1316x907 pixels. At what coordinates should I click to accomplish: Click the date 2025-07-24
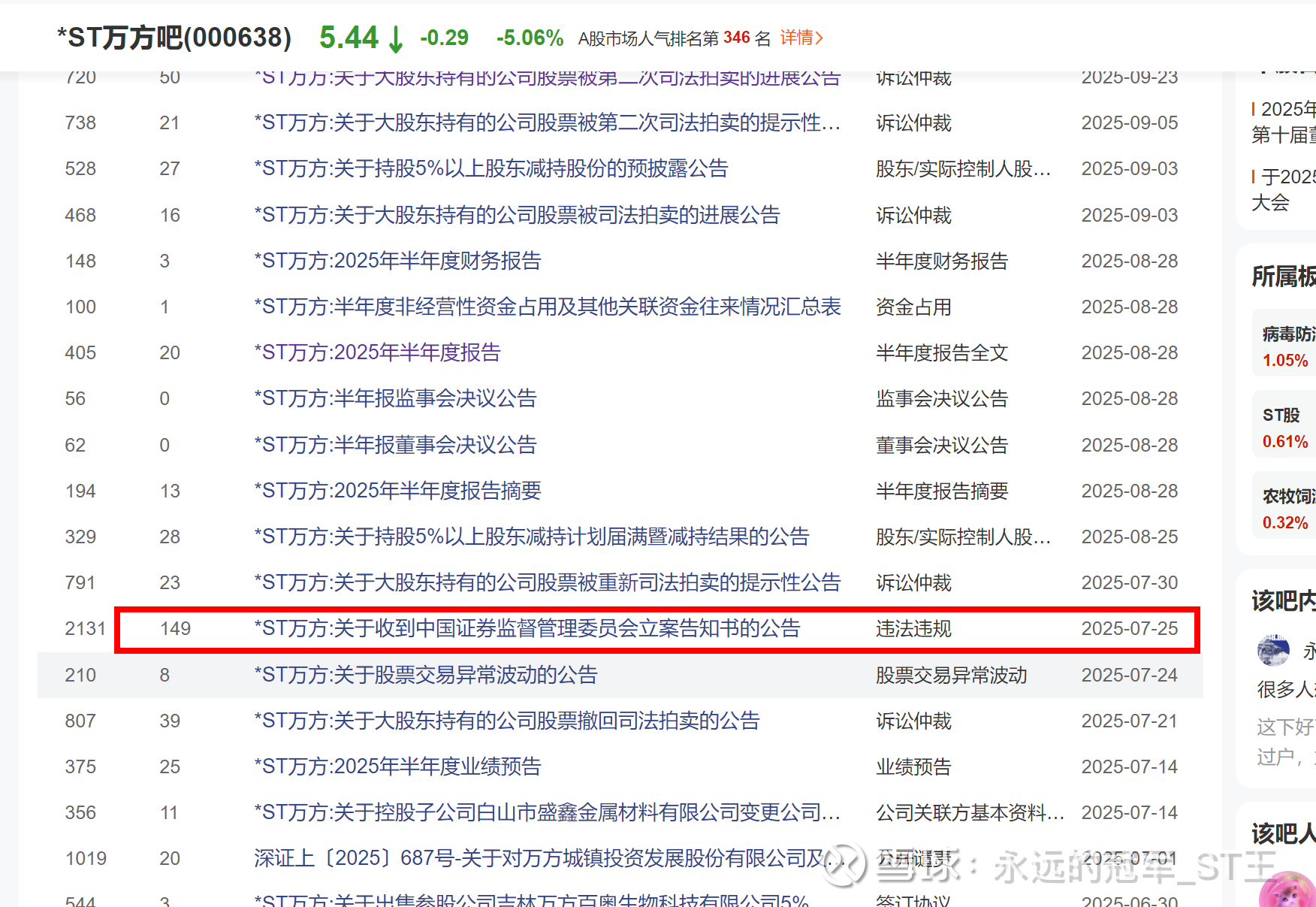pos(1130,675)
